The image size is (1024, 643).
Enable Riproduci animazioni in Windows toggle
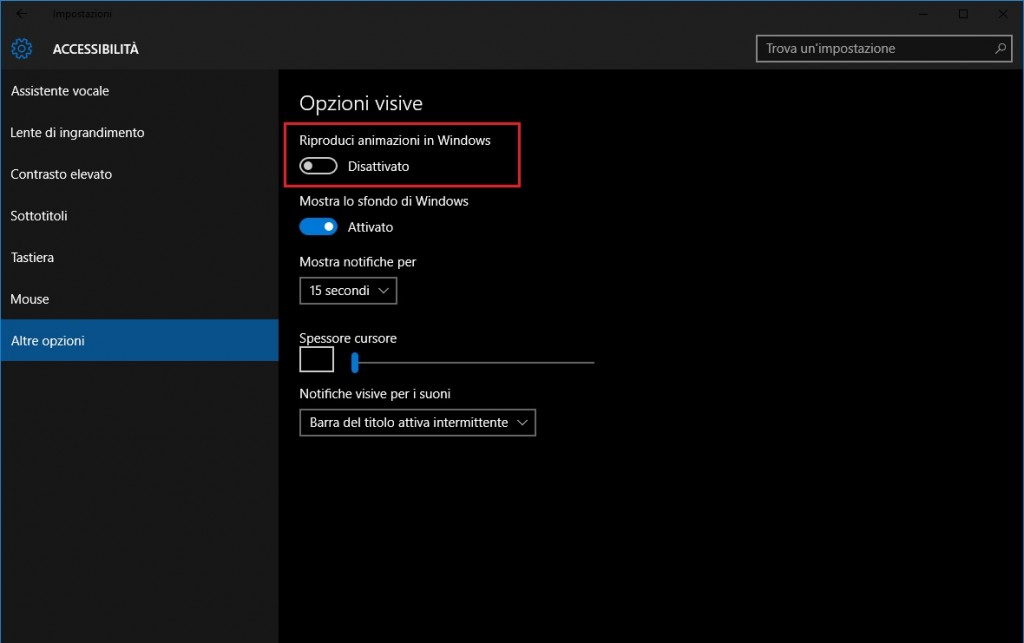coord(318,166)
